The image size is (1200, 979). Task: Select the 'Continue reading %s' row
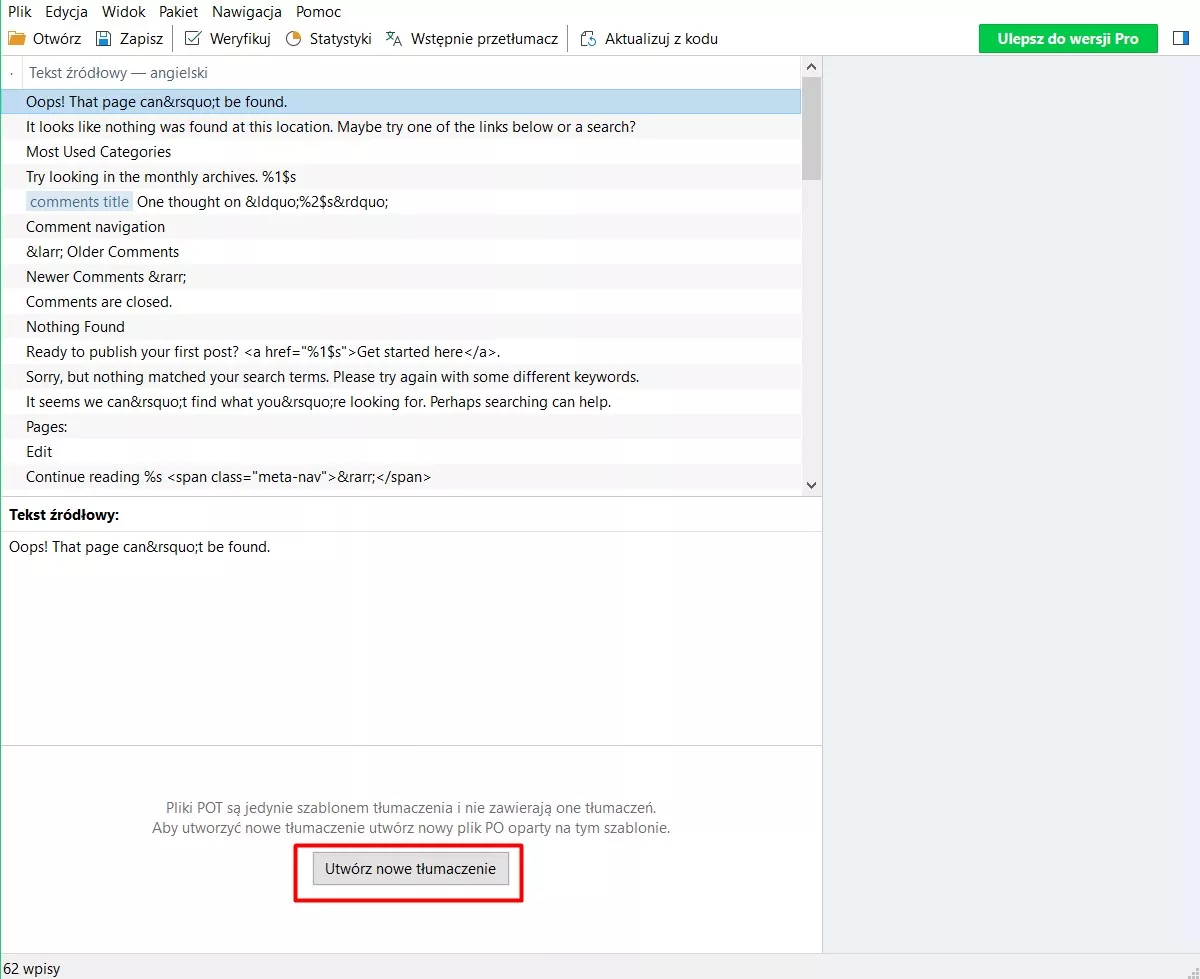point(401,477)
